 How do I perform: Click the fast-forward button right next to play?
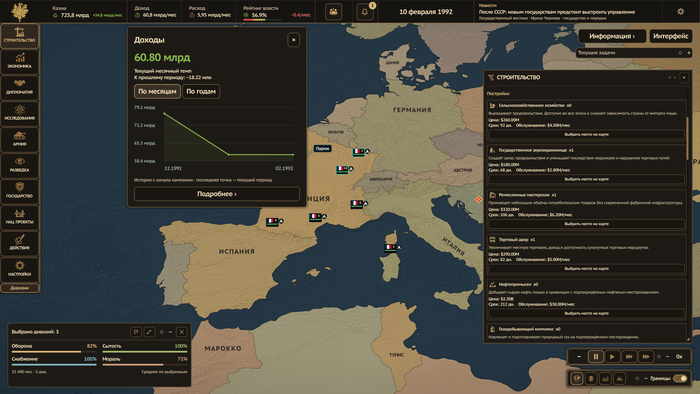click(629, 357)
